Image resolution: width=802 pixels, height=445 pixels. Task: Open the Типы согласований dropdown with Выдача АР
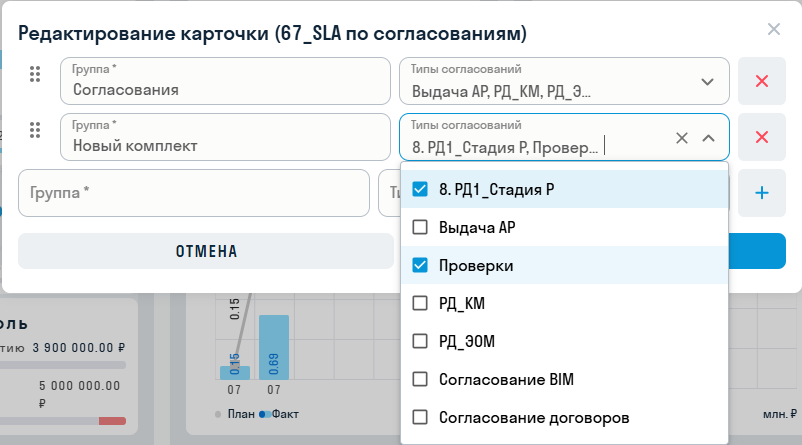point(550,82)
